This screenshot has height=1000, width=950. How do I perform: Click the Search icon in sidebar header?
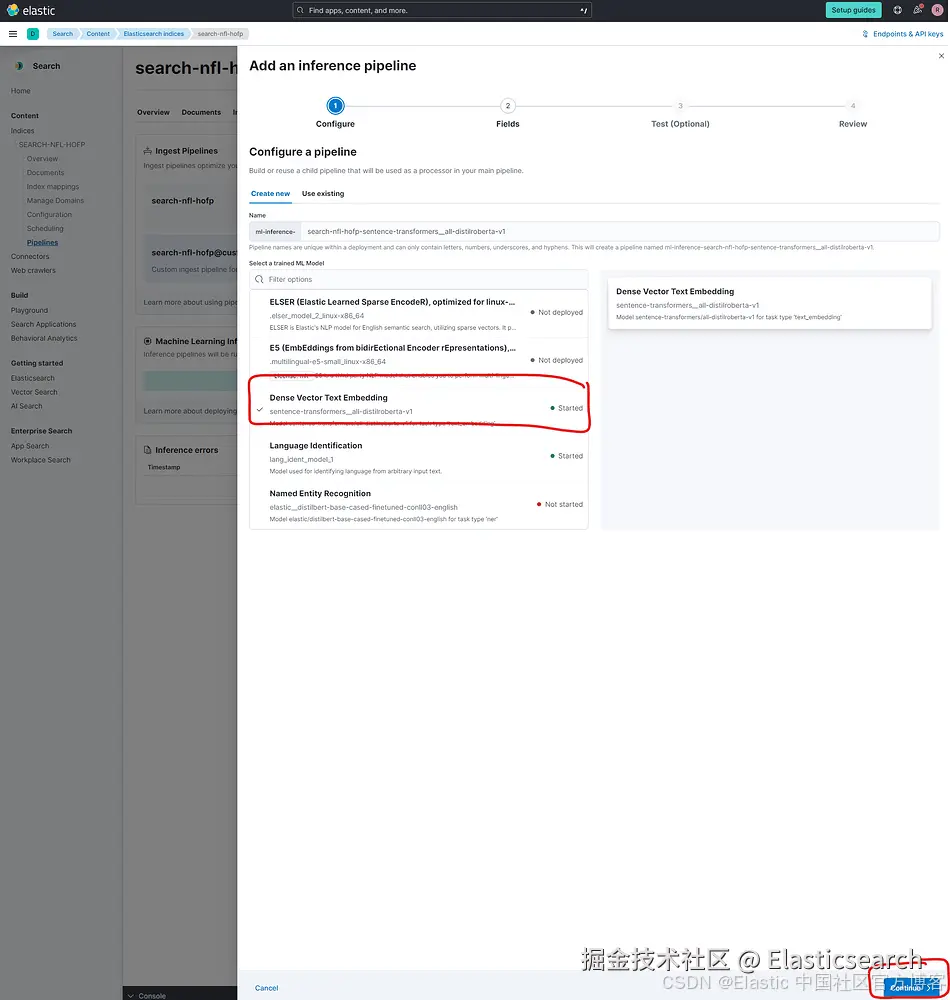click(x=19, y=66)
